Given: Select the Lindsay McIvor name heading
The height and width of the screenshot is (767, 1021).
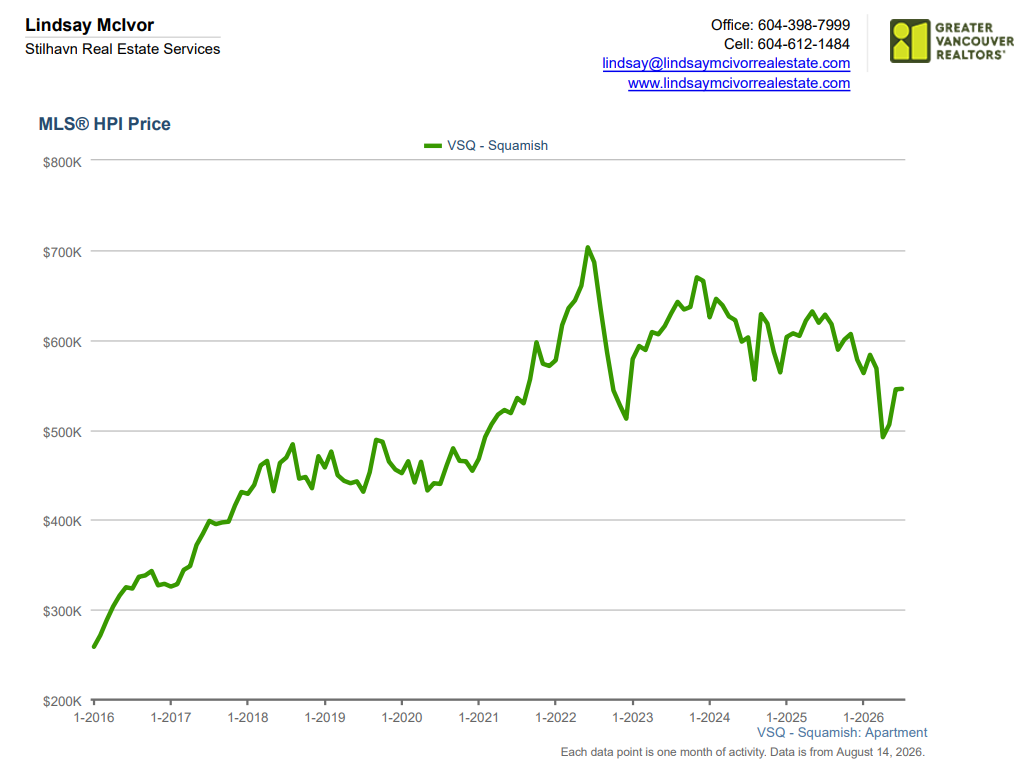Looking at the screenshot, I should (89, 25).
